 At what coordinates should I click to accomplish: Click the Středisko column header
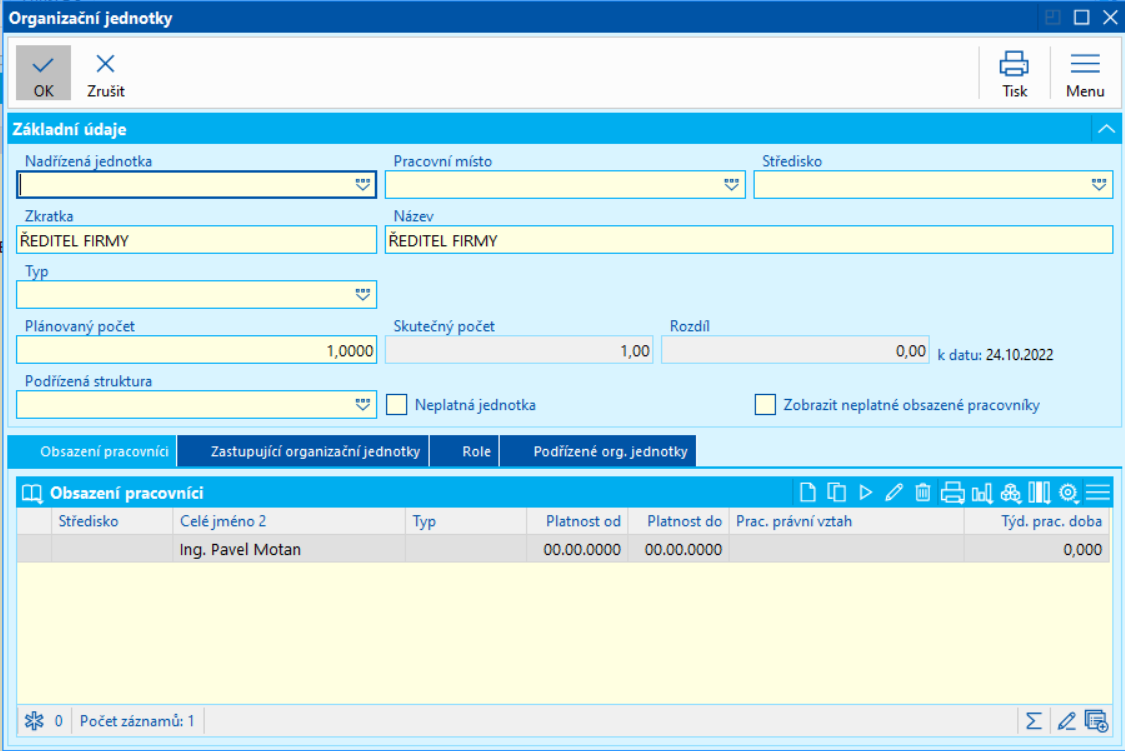pyautogui.click(x=112, y=521)
